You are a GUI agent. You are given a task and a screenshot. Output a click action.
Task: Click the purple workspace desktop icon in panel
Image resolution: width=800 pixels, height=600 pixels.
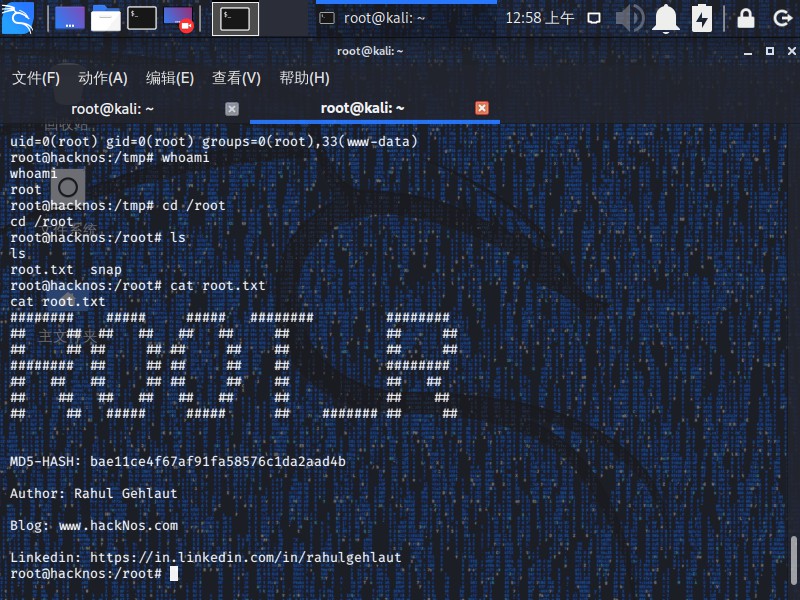(x=70, y=18)
